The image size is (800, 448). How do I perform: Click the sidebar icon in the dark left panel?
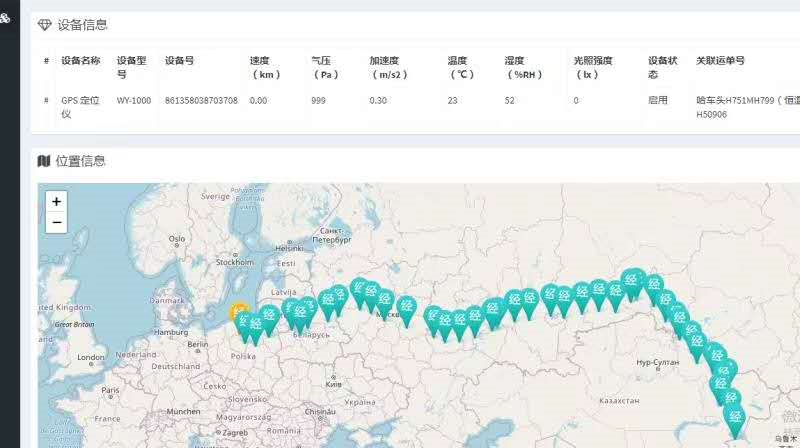[5, 18]
